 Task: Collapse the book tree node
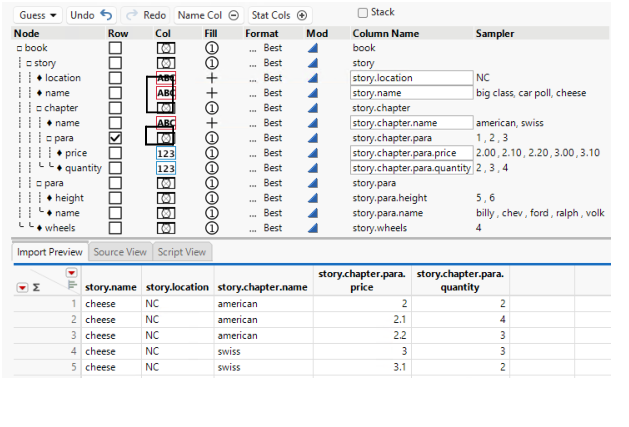19,49
